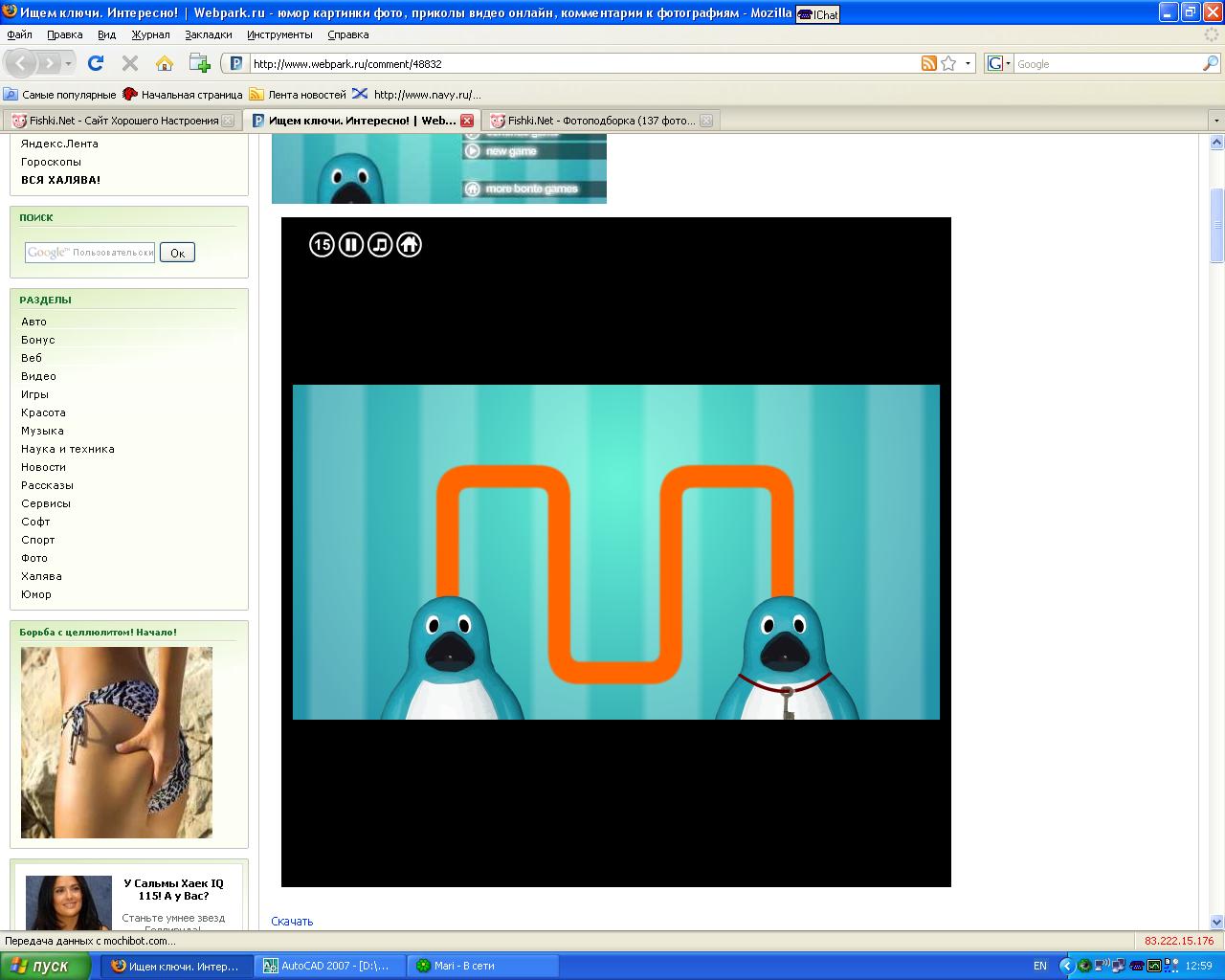Switch to Fishki.Net Сайт Хорошего Настроения tab
The height and width of the screenshot is (980, 1225).
tap(122, 121)
